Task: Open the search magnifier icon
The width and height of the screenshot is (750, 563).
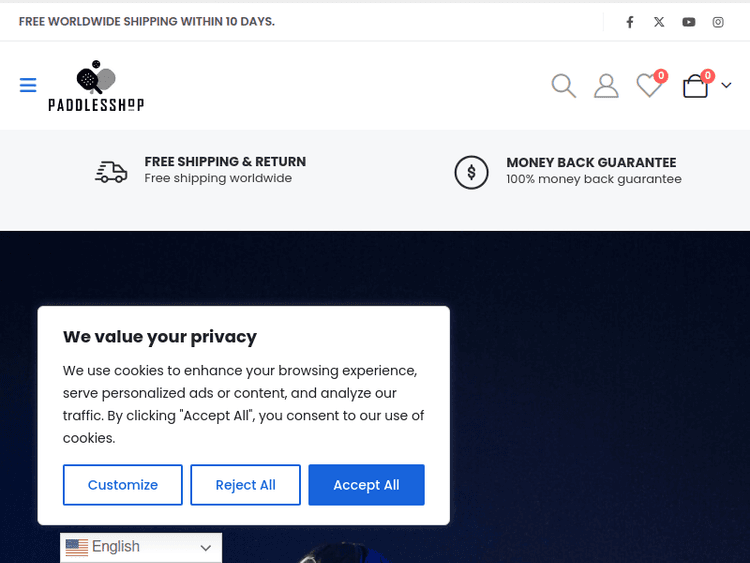Action: (564, 86)
